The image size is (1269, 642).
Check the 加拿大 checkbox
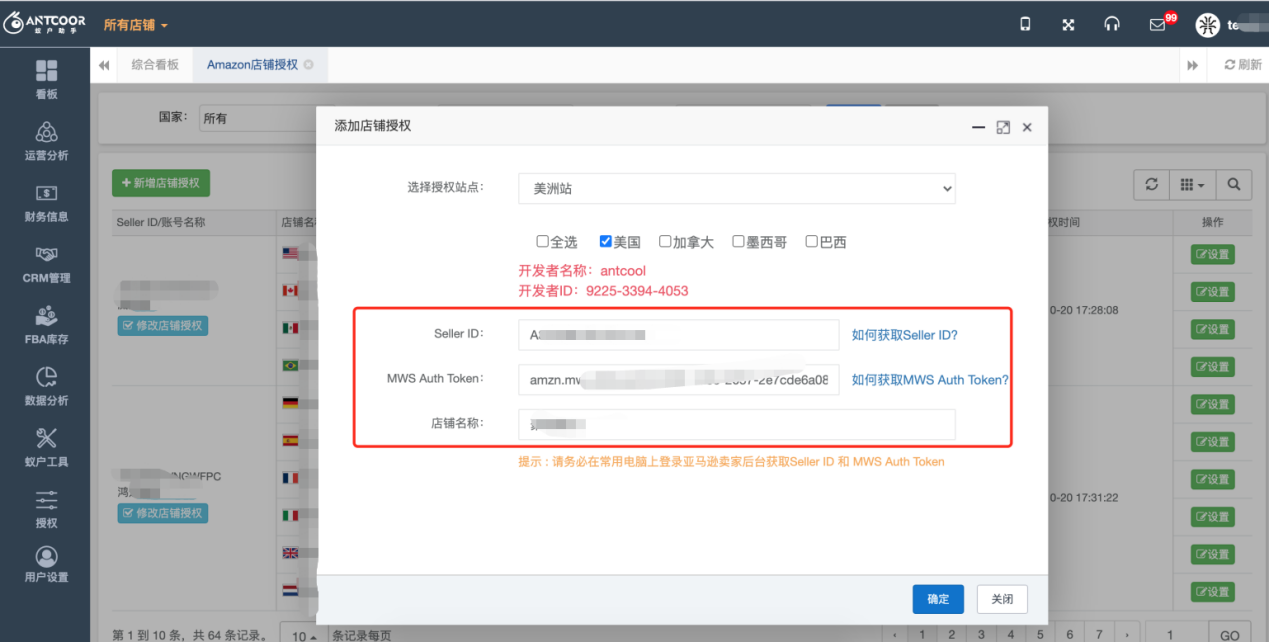(665, 241)
